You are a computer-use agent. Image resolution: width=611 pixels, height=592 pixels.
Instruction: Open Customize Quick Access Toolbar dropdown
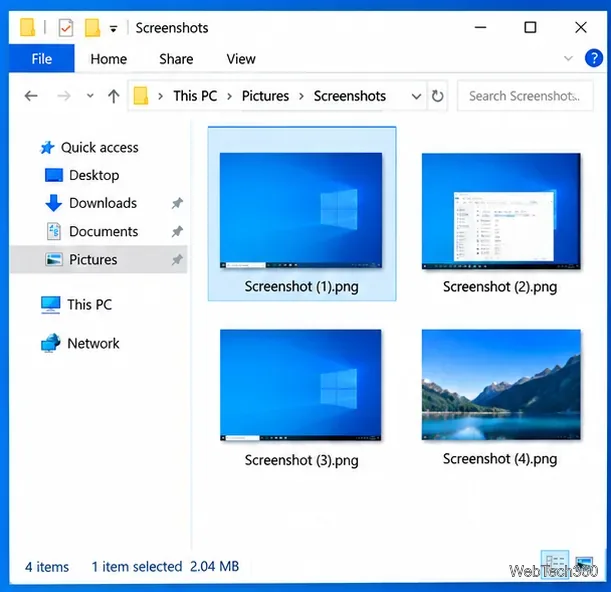pos(113,28)
